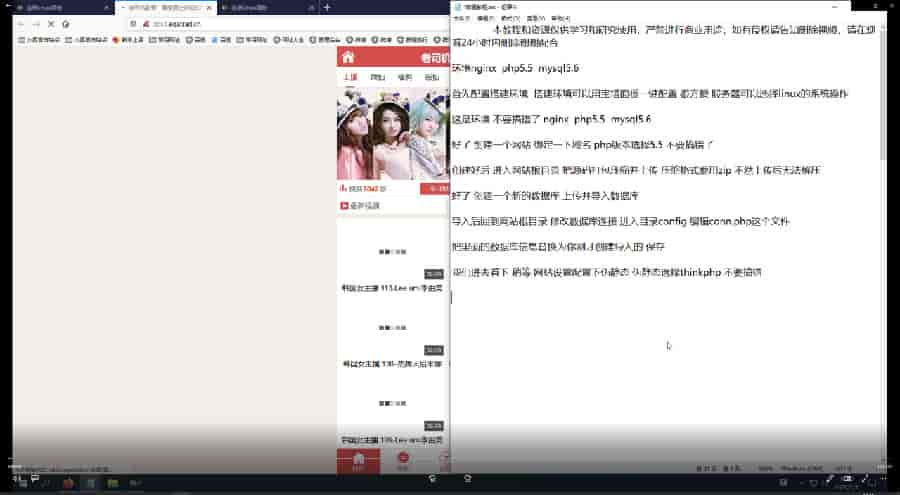The image size is (900, 495).
Task: Select the first red category tab on webpage
Action: [x=350, y=77]
